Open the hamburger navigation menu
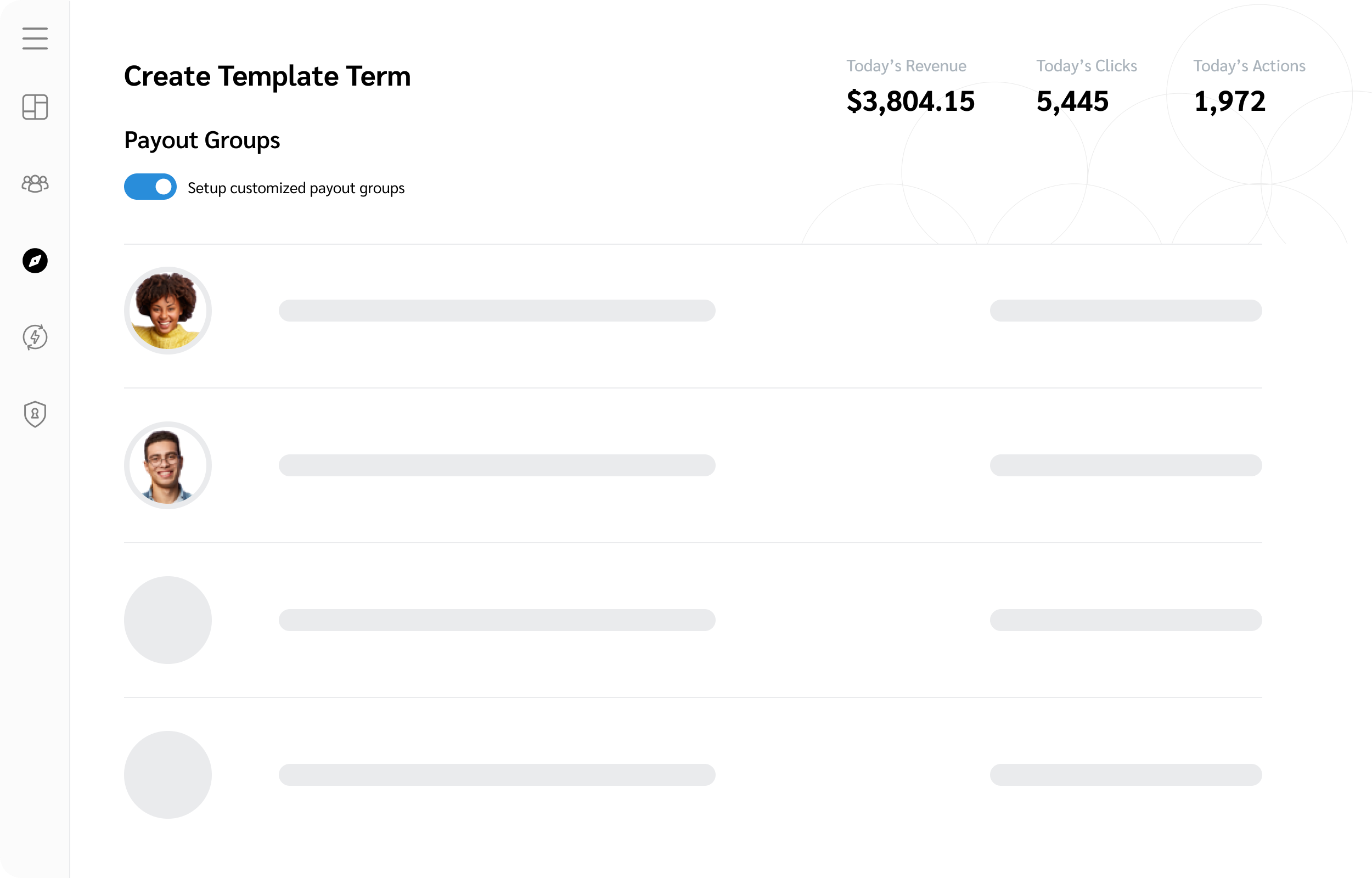The image size is (1372, 878). tap(35, 38)
